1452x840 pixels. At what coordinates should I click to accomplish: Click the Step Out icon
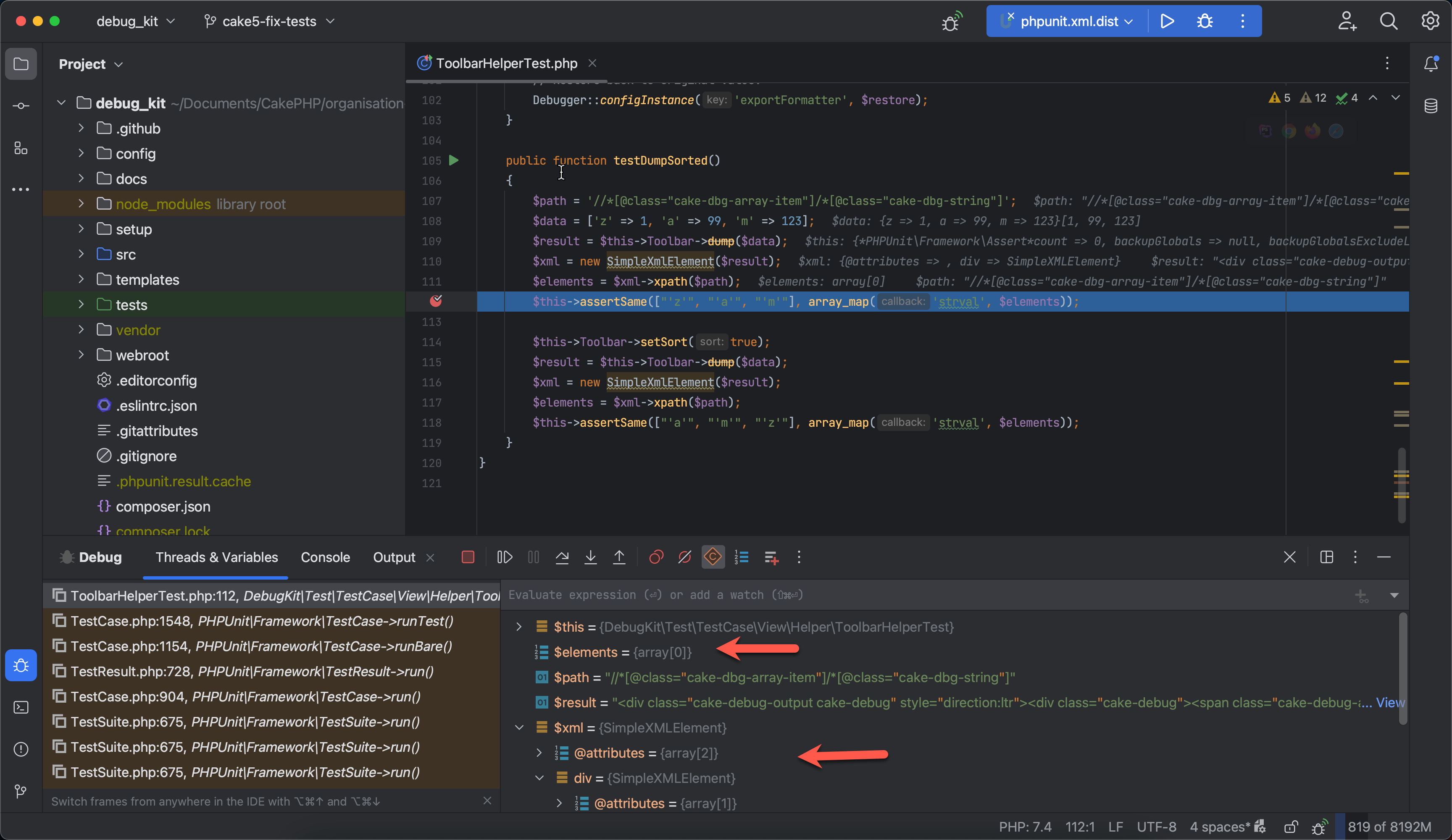(x=619, y=557)
